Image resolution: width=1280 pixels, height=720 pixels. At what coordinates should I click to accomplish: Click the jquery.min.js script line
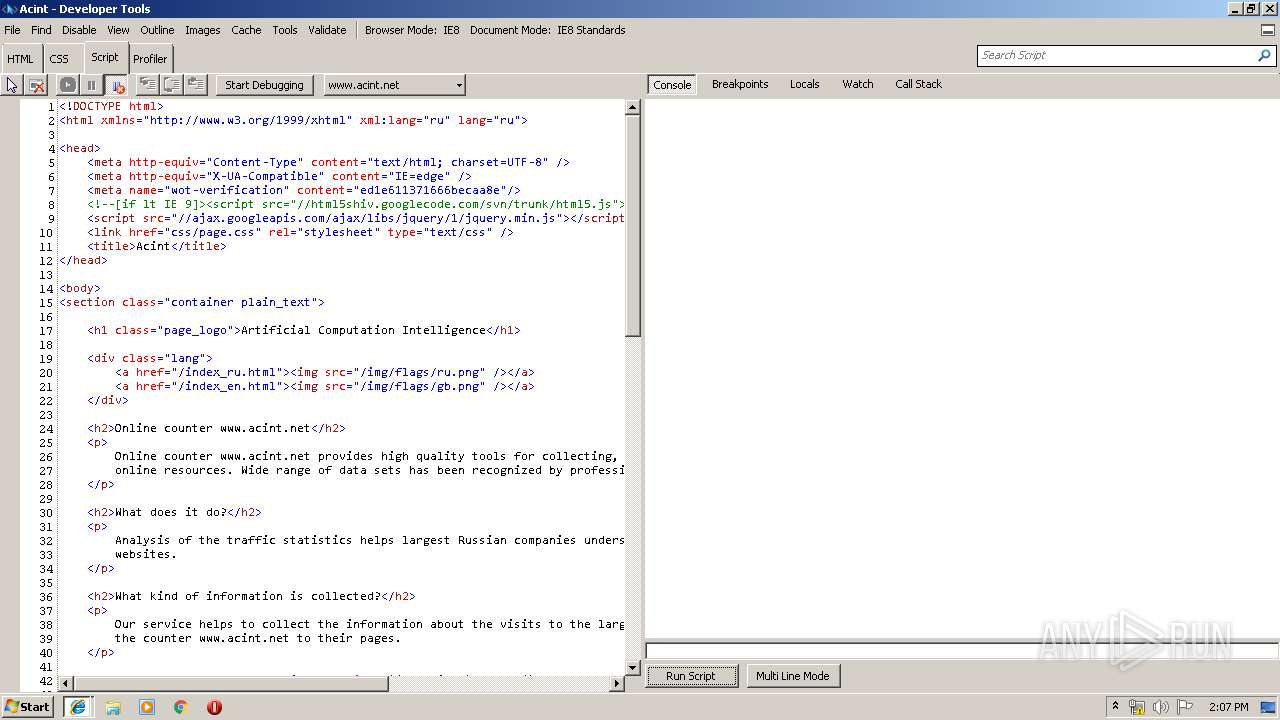click(x=355, y=218)
